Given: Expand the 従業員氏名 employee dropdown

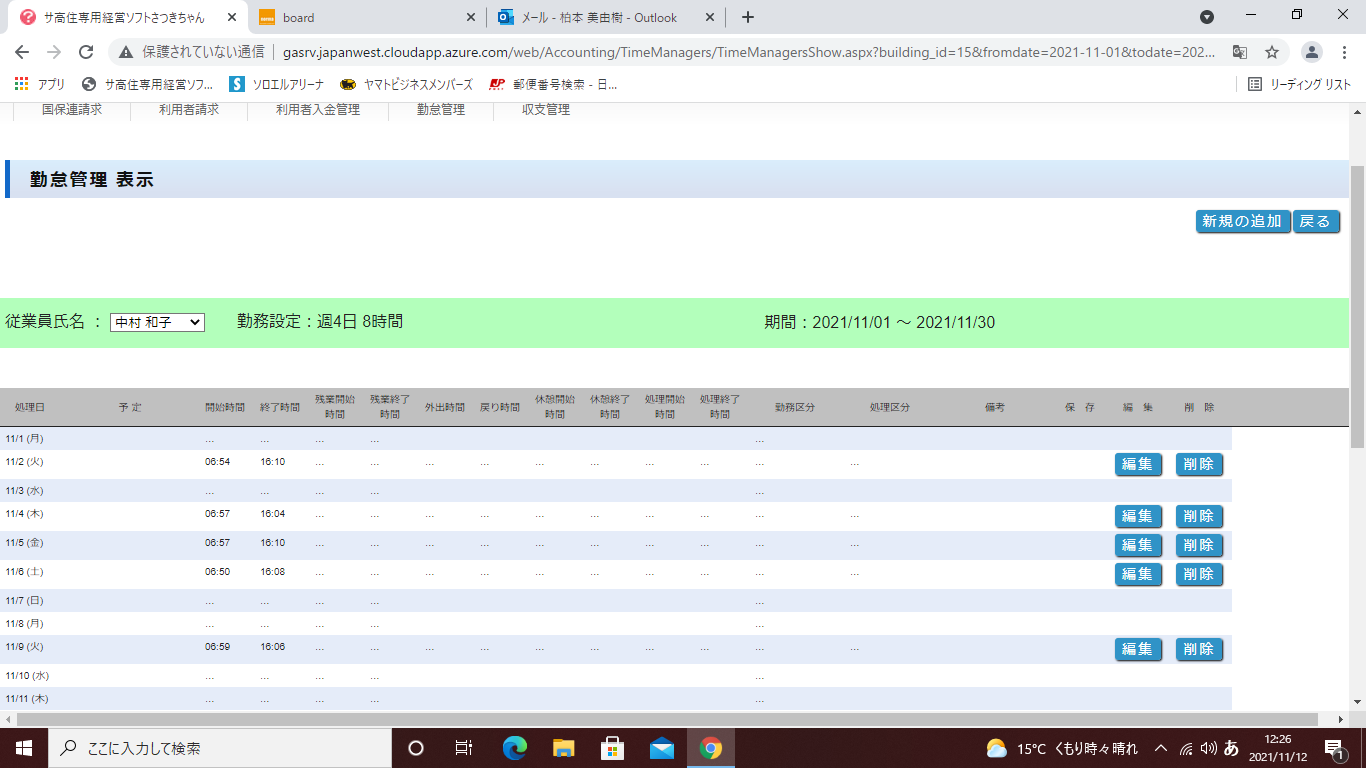Looking at the screenshot, I should 157,322.
